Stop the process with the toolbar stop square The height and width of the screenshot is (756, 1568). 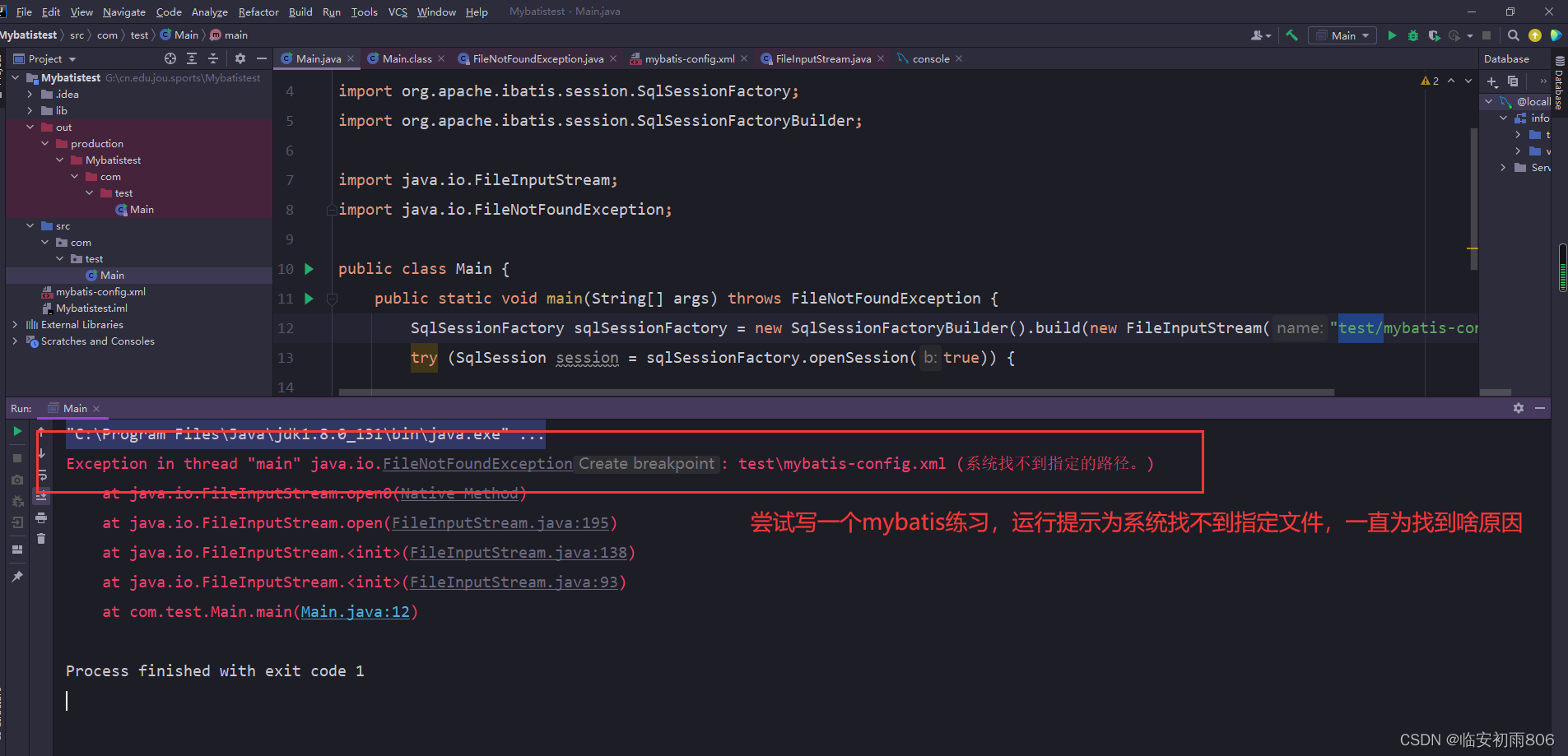[x=1487, y=35]
